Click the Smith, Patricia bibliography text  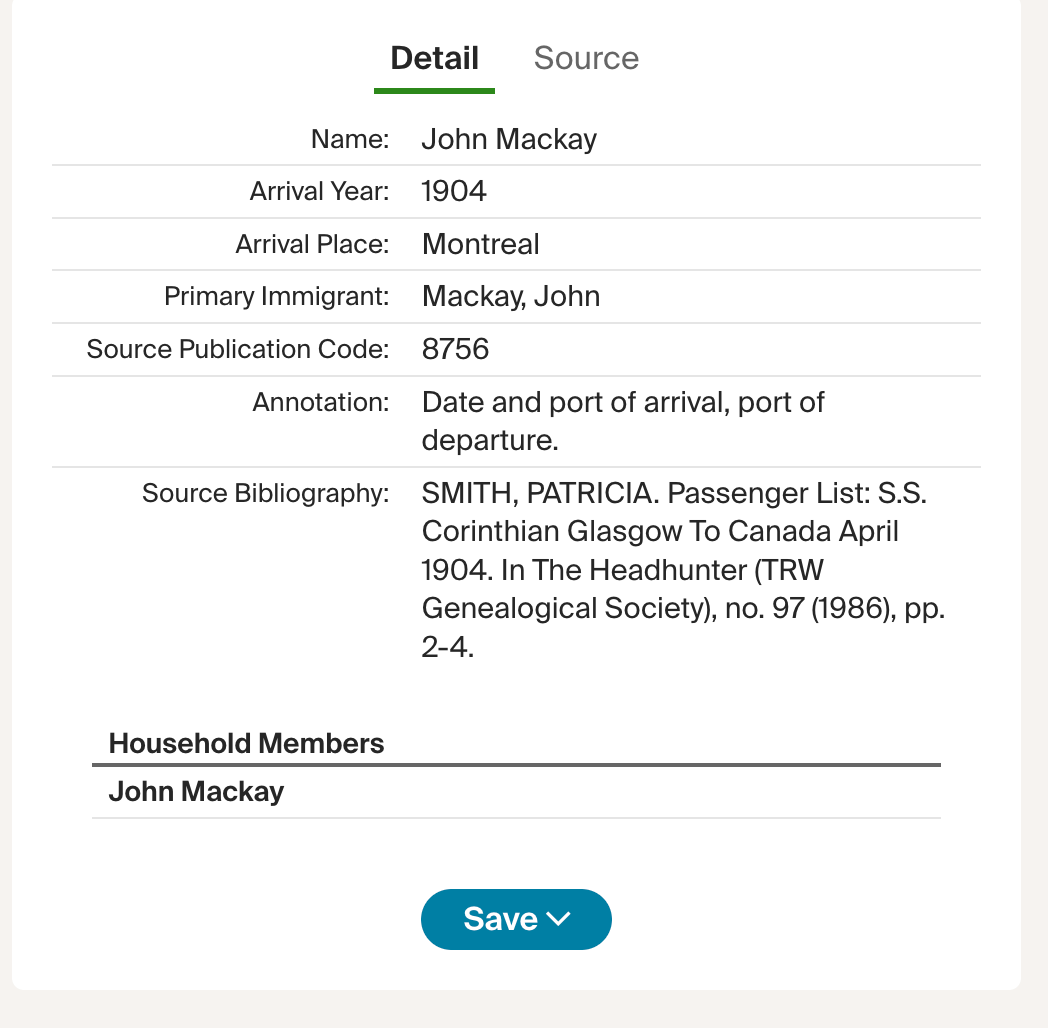pos(682,570)
